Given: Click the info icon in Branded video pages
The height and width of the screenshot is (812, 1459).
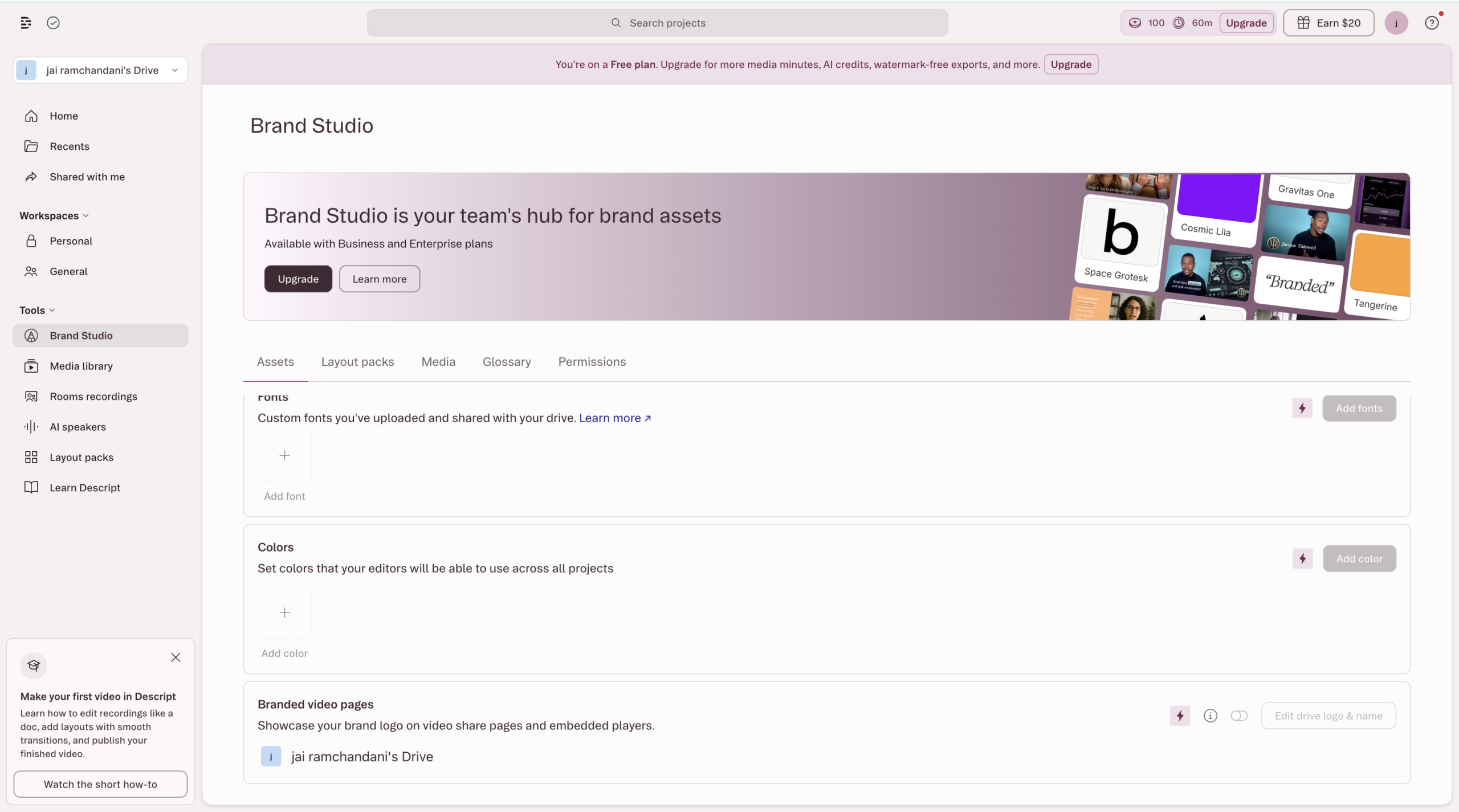Looking at the screenshot, I should [x=1211, y=716].
